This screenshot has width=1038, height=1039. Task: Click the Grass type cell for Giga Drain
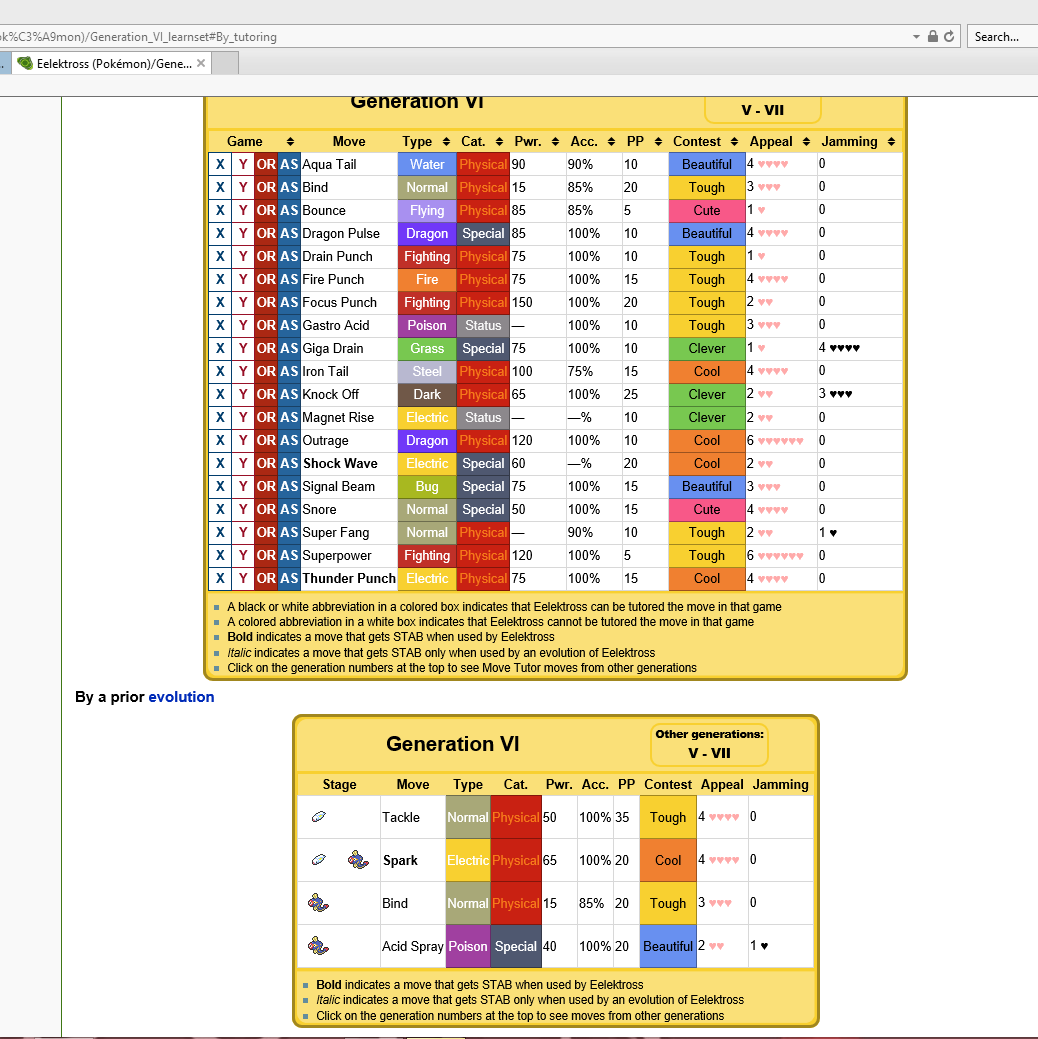[x=427, y=349]
